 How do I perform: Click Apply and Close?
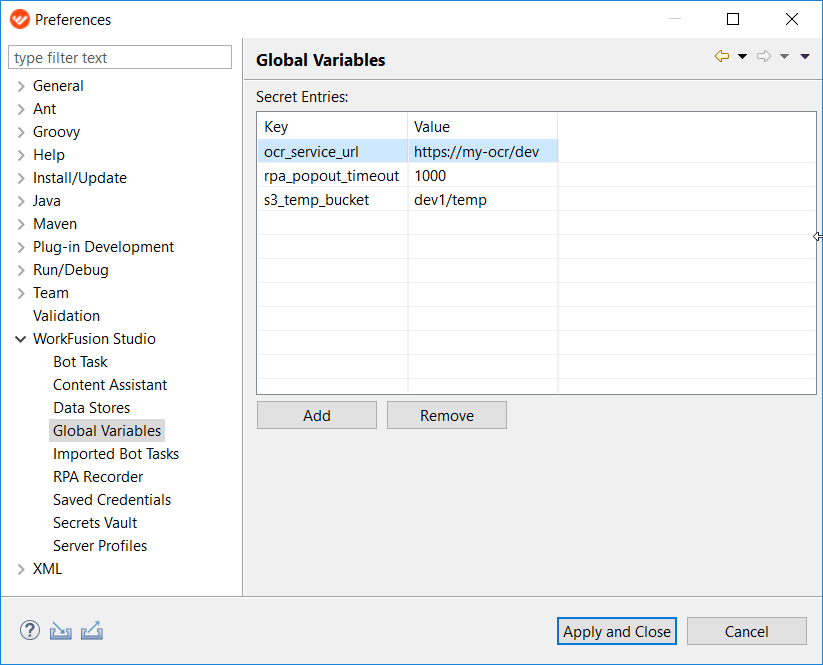coord(617,631)
